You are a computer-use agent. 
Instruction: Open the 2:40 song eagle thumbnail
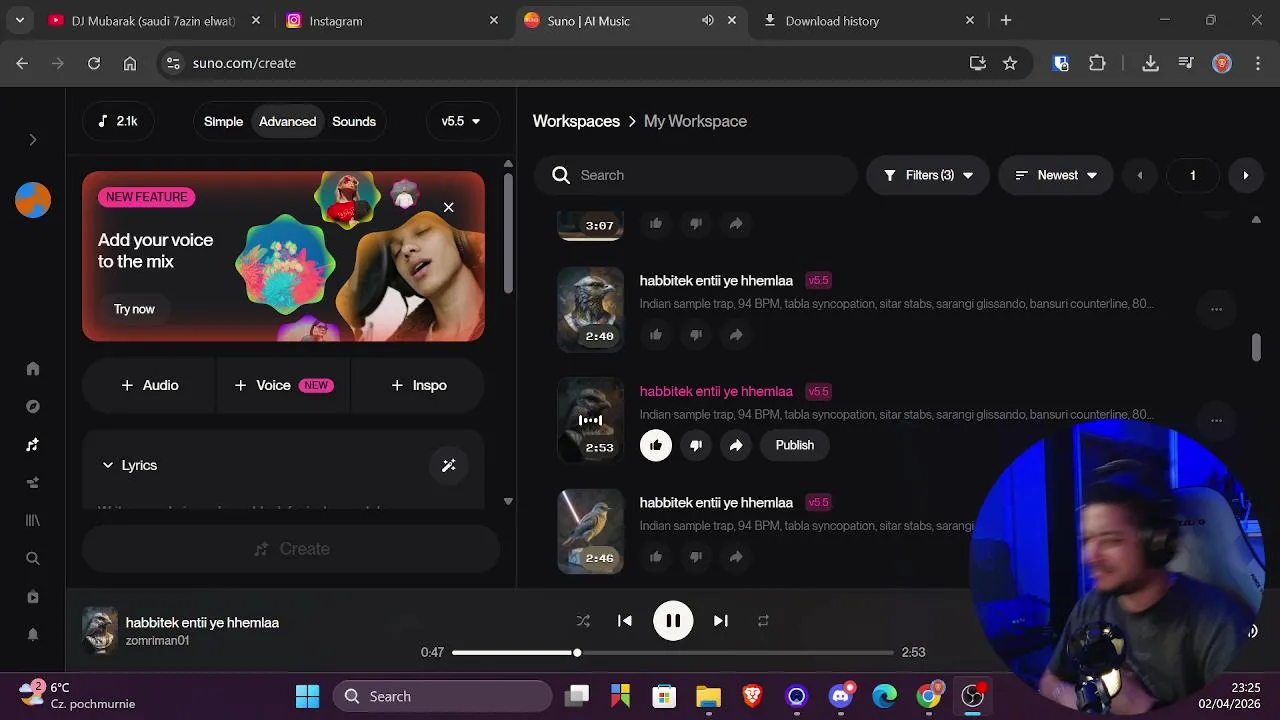pyautogui.click(x=590, y=309)
